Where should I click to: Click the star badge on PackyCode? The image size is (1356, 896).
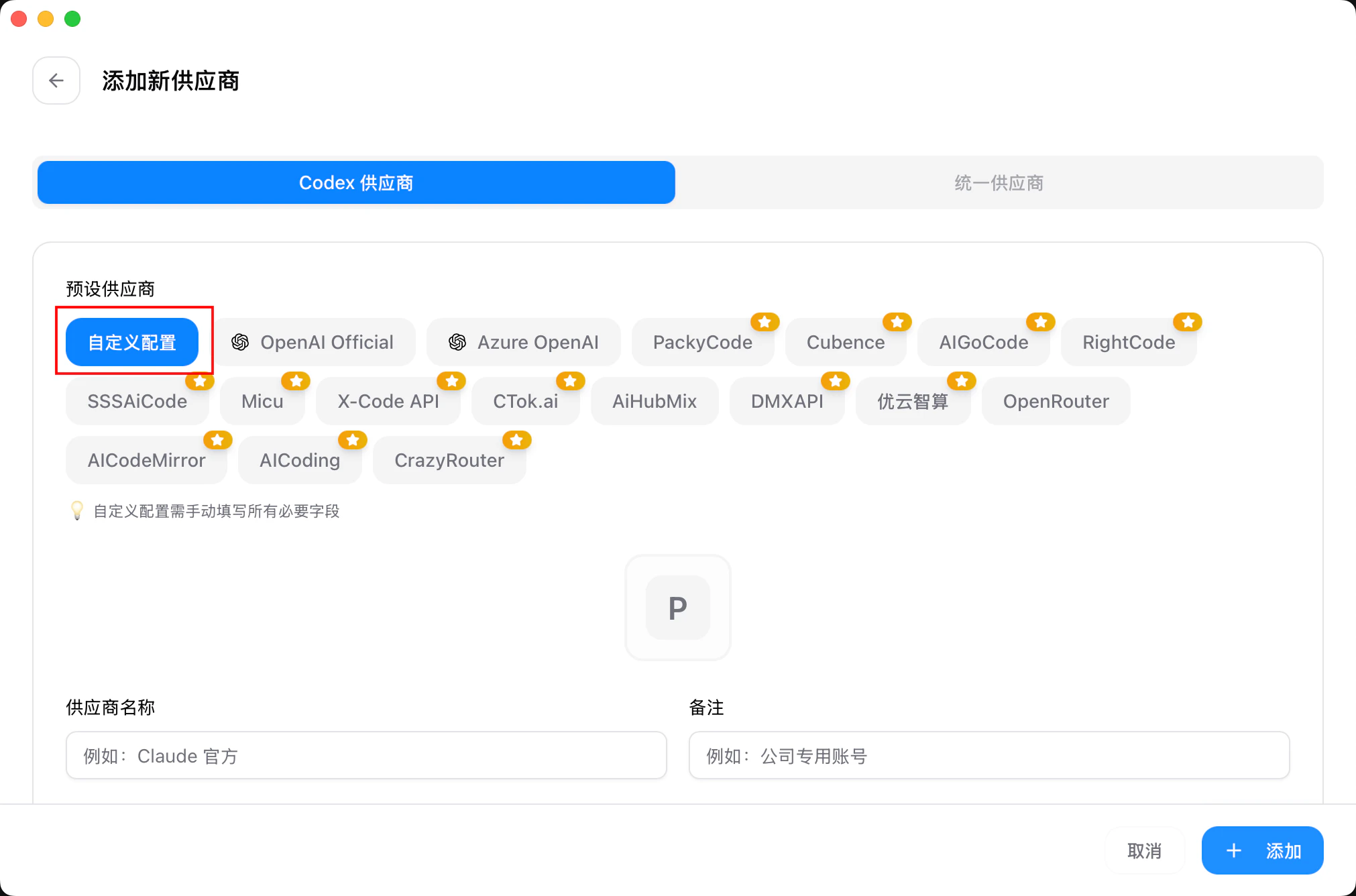[x=765, y=322]
